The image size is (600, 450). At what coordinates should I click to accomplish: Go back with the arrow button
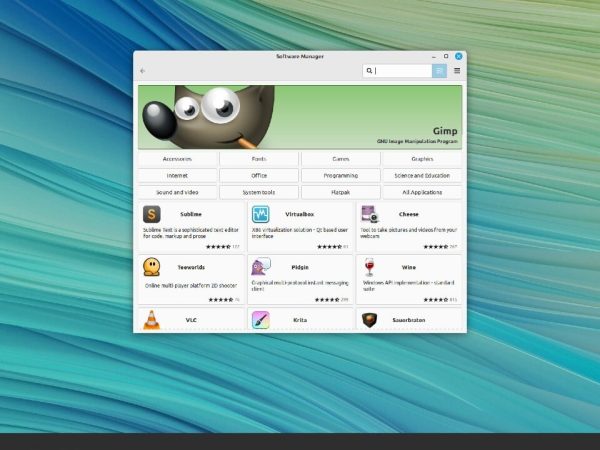(x=143, y=71)
